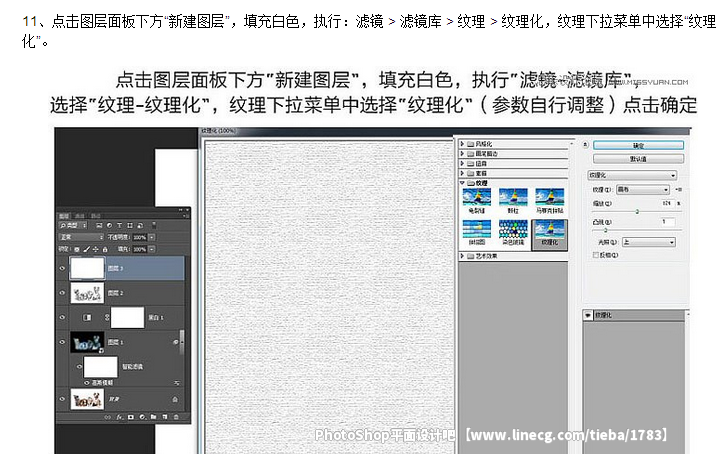Expand the 艺术效果 filter folder
This screenshot has width=723, height=454.
pyautogui.click(x=462, y=256)
